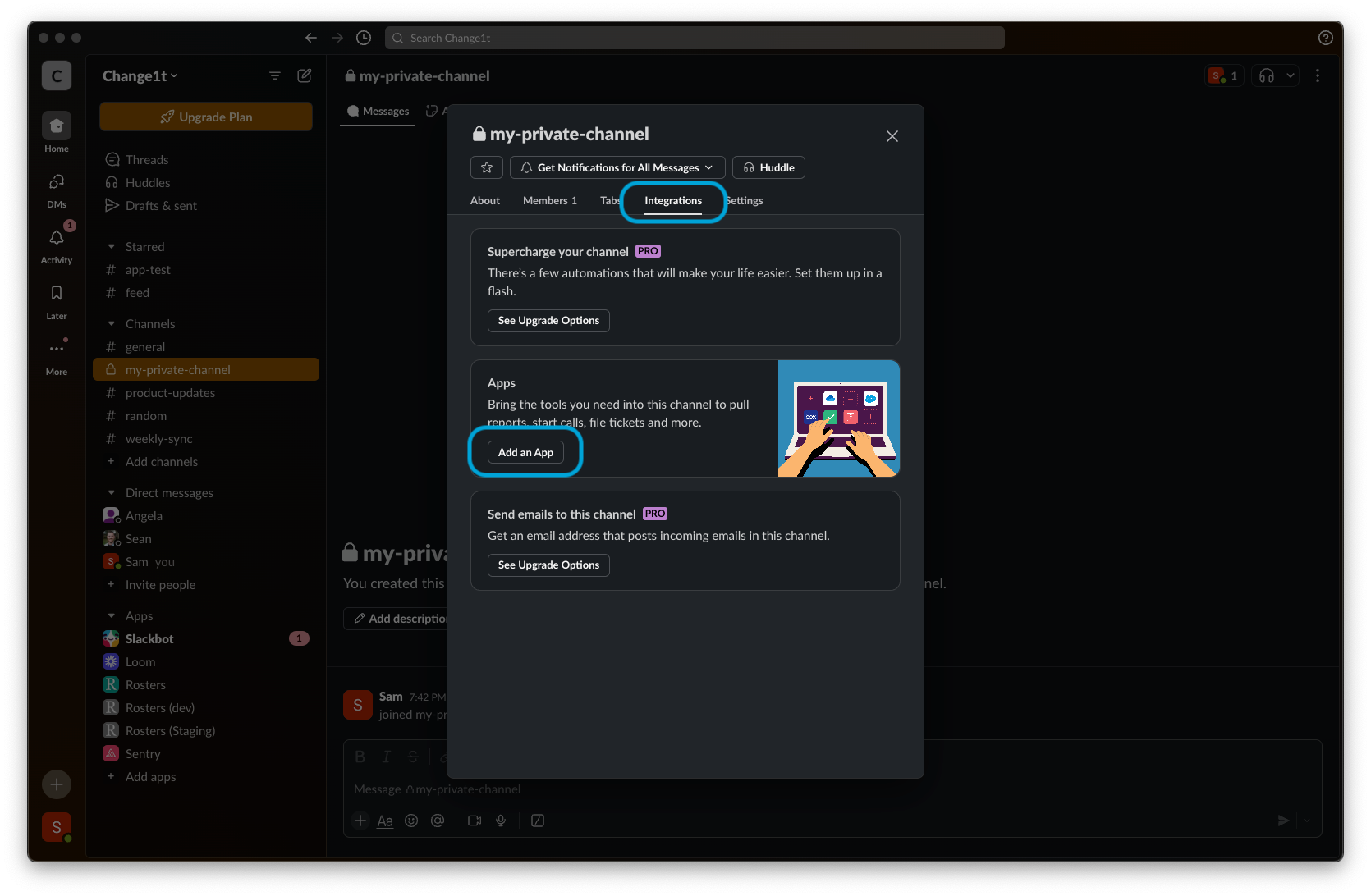Open the huddle options chevron in header
The width and height of the screenshot is (1371, 896).
(x=1291, y=75)
